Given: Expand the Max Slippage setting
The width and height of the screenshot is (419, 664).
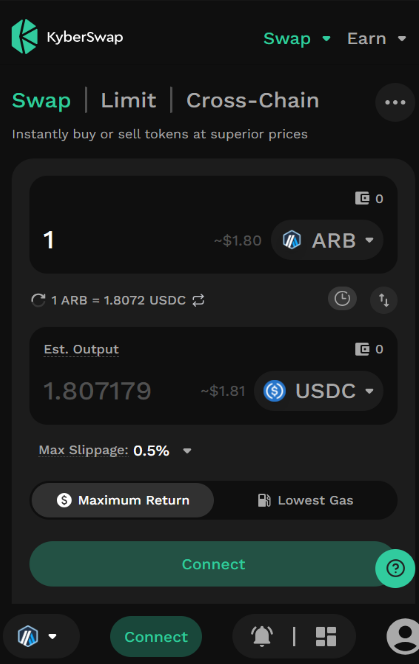Looking at the screenshot, I should pos(115,450).
